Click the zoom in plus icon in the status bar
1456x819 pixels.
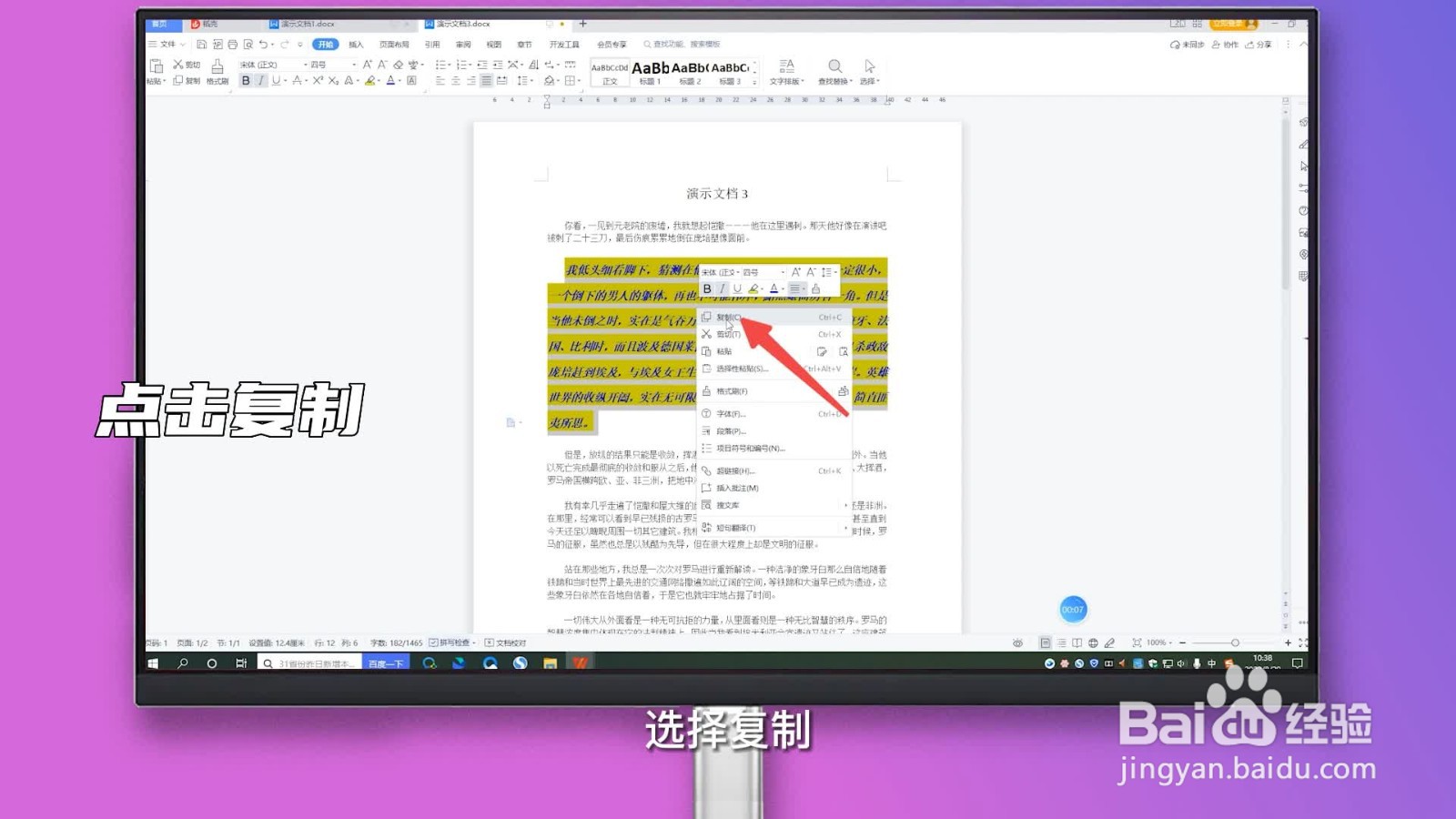1288,642
